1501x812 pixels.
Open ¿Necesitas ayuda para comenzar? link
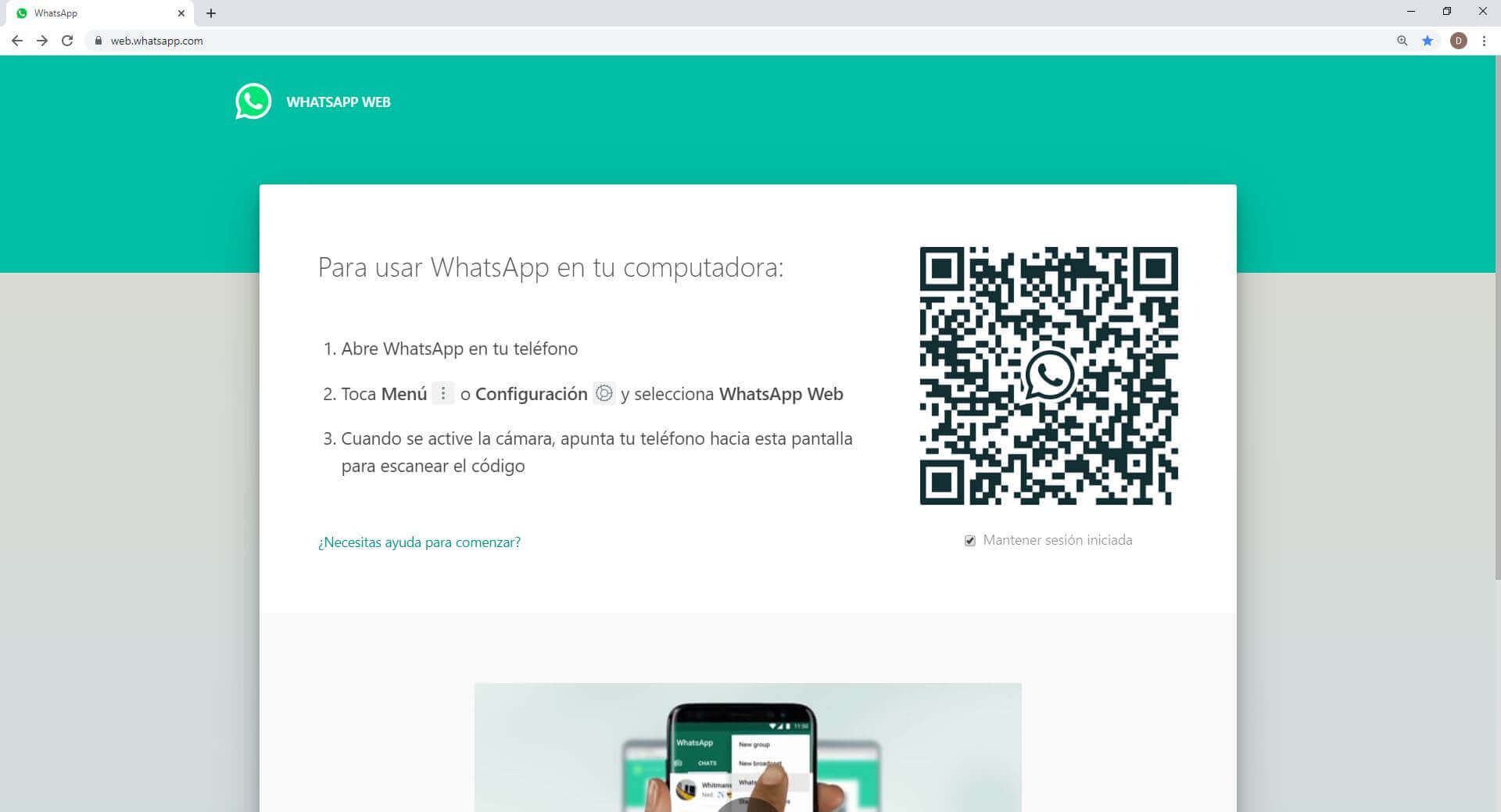pyautogui.click(x=419, y=542)
